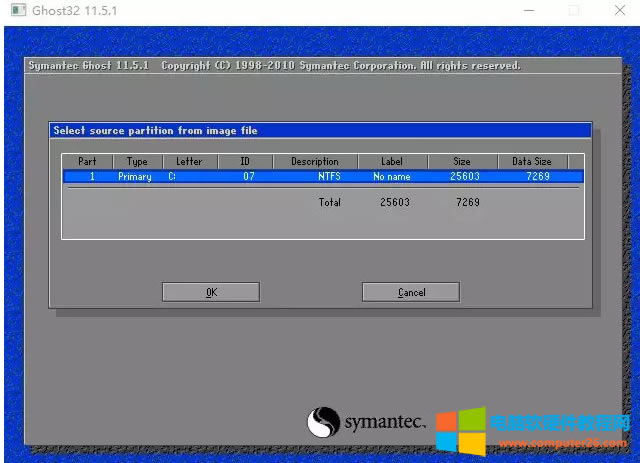Click the '07' ID cell
Screen dimensions: 640x463
point(249,176)
